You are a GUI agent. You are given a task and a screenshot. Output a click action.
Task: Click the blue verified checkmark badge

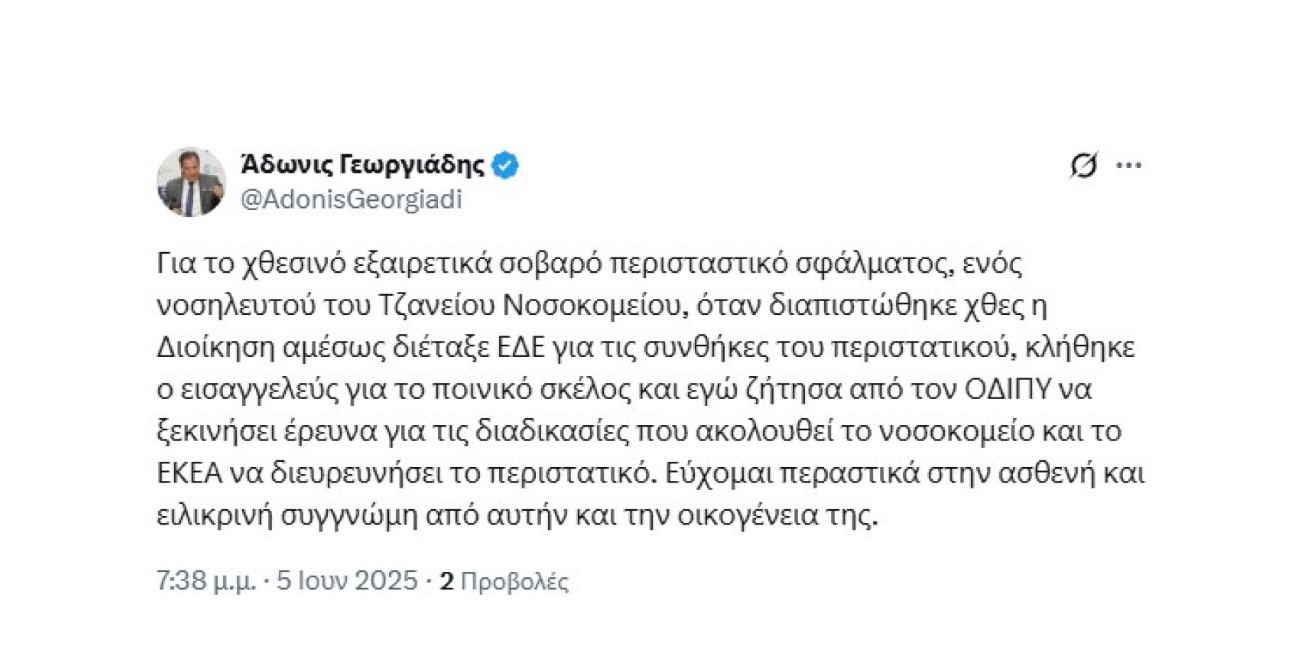point(505,165)
